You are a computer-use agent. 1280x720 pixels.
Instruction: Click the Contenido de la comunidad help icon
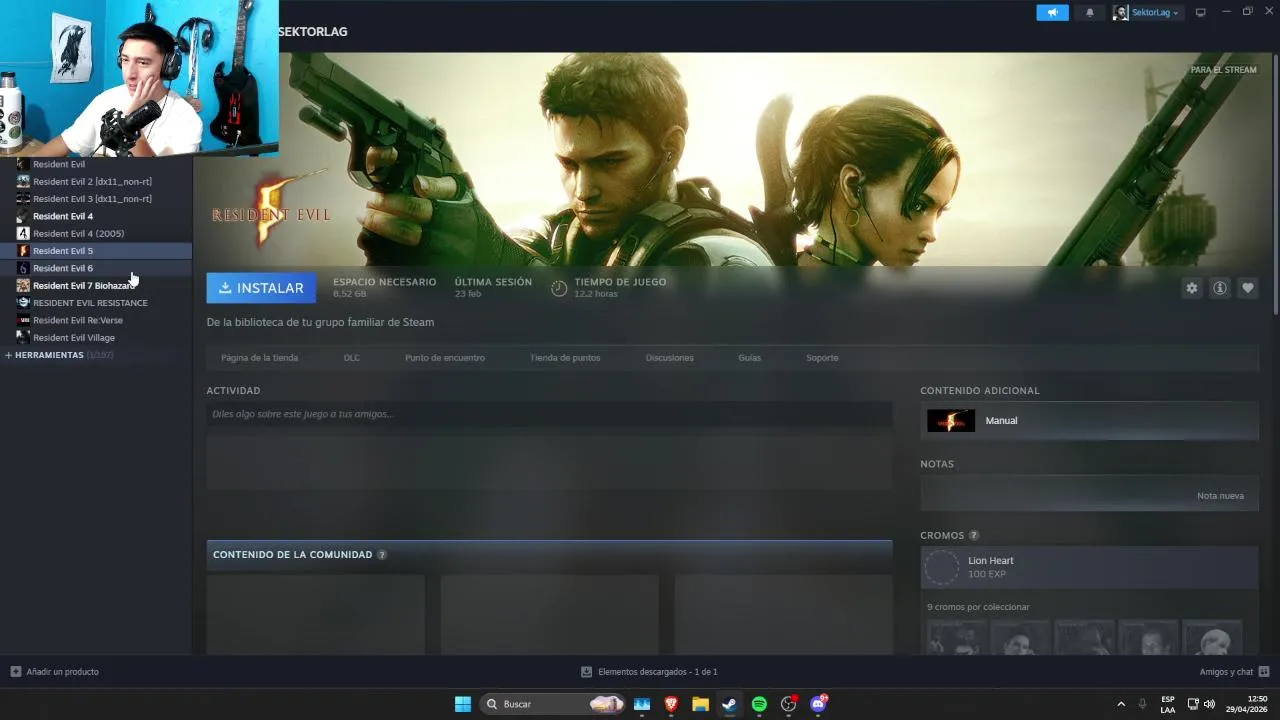[x=382, y=555]
